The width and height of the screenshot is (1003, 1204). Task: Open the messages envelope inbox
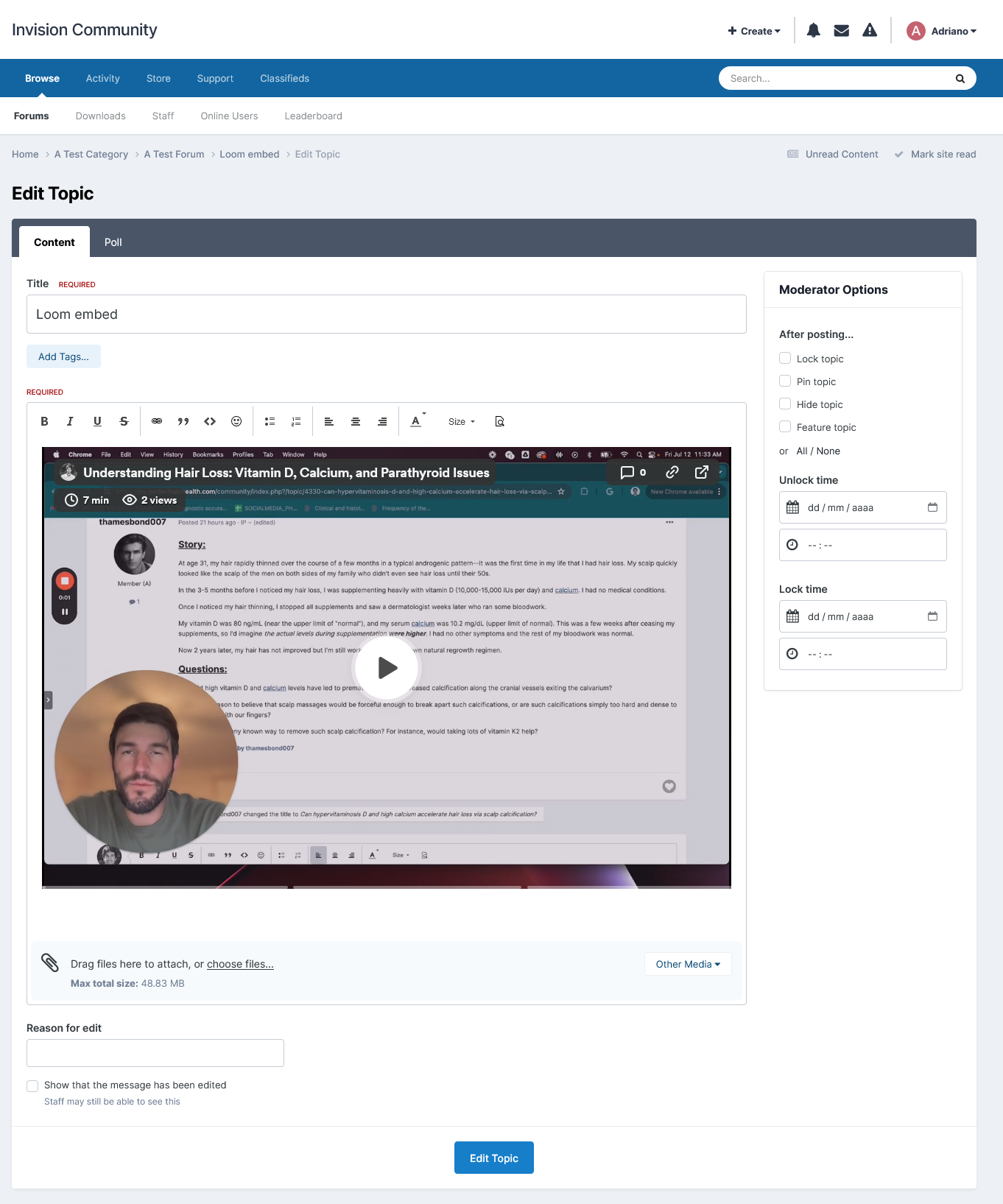(x=842, y=30)
